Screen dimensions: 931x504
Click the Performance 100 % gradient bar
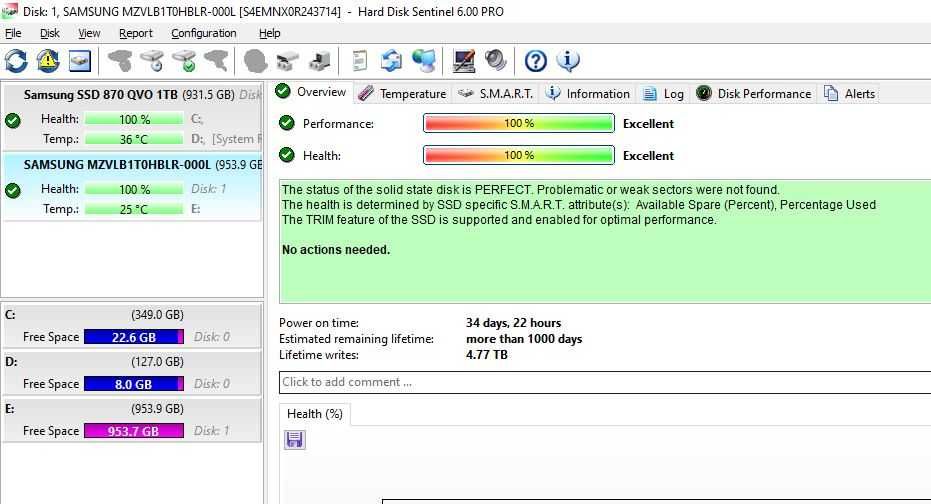point(518,123)
